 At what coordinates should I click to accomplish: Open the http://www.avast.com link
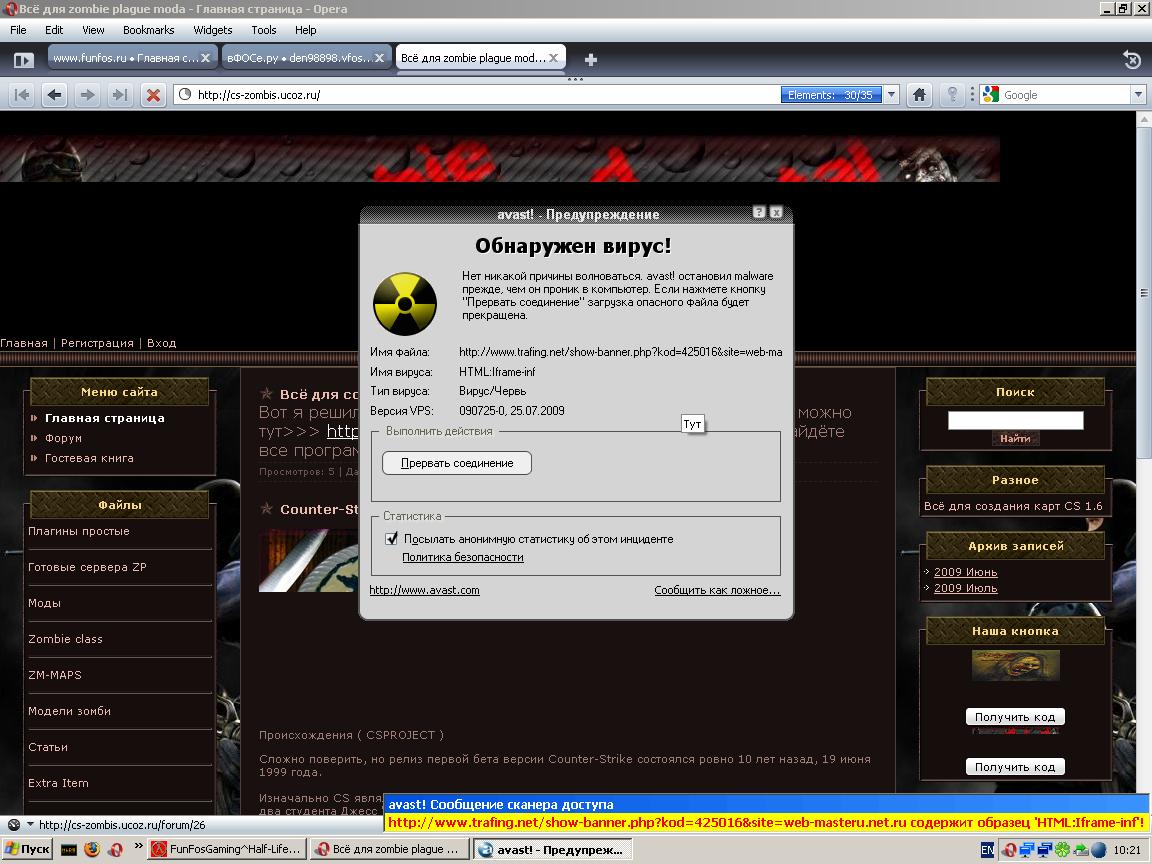(424, 590)
